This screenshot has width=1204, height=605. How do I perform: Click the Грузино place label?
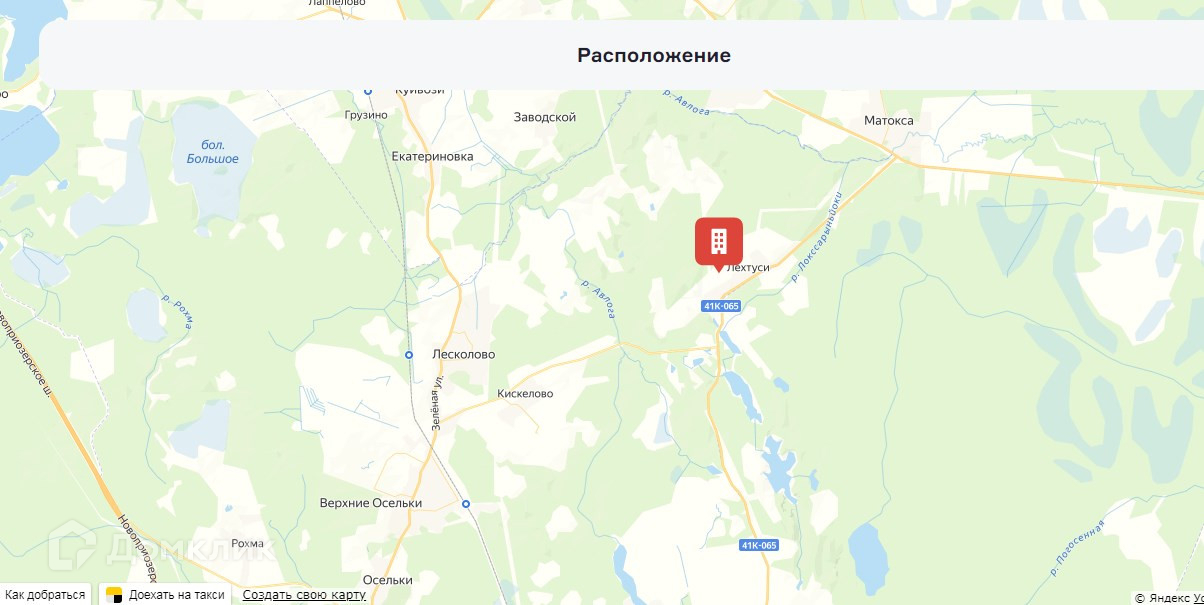click(x=365, y=115)
